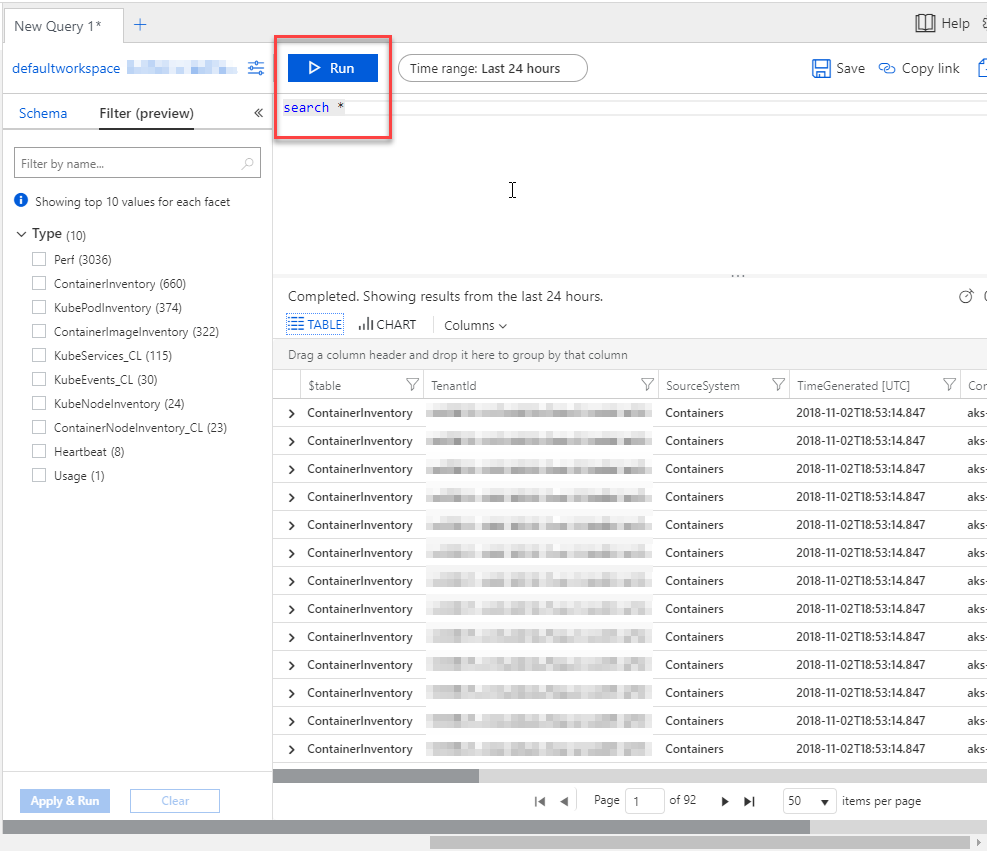Tick the Heartbeat type checkbox
This screenshot has width=987, height=851.
pos(40,451)
